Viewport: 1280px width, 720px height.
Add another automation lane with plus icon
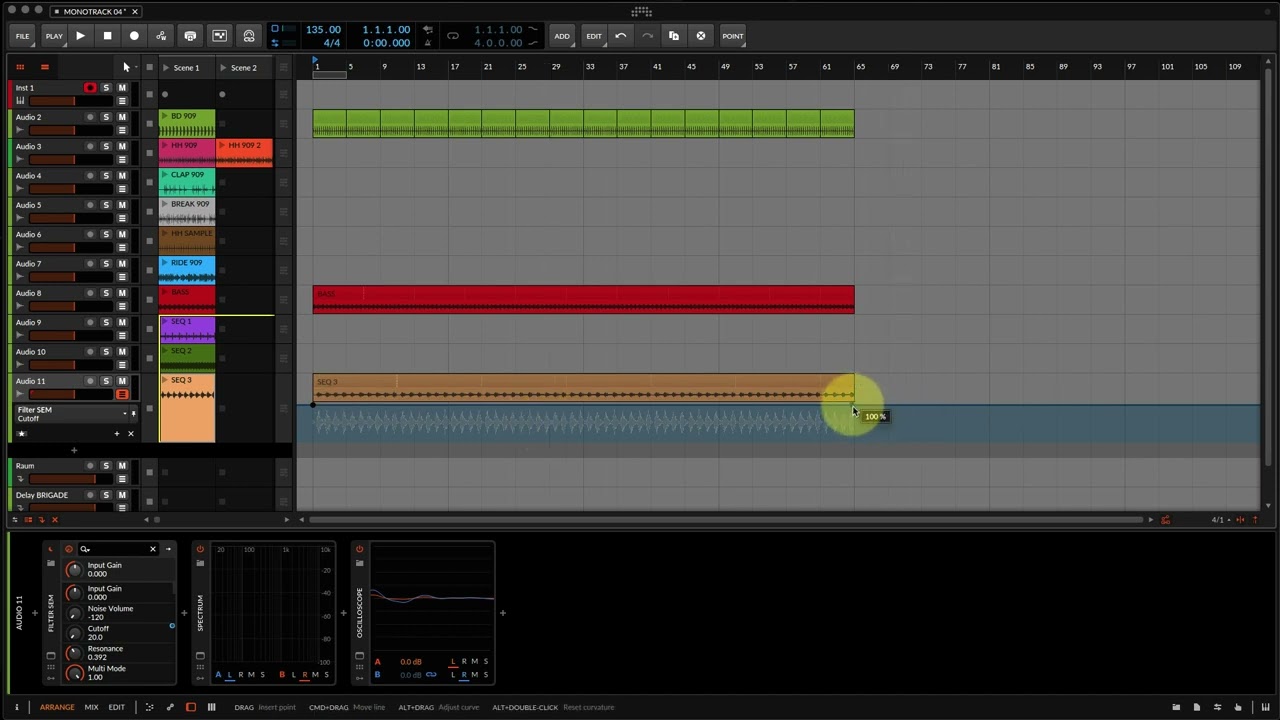(x=116, y=434)
